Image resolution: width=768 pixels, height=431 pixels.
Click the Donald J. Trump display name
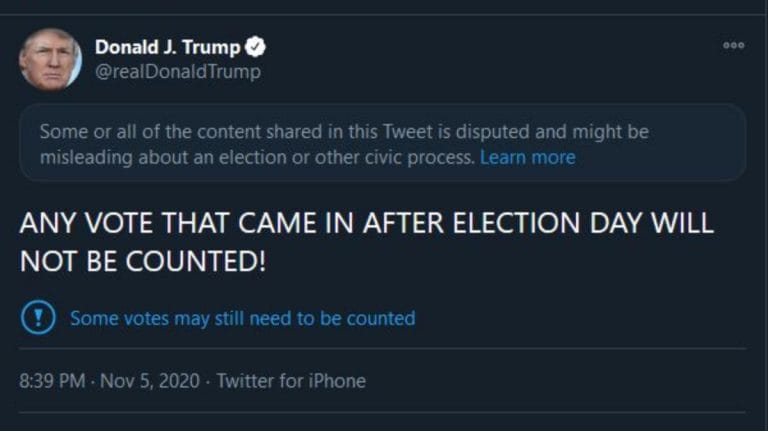pyautogui.click(x=167, y=47)
